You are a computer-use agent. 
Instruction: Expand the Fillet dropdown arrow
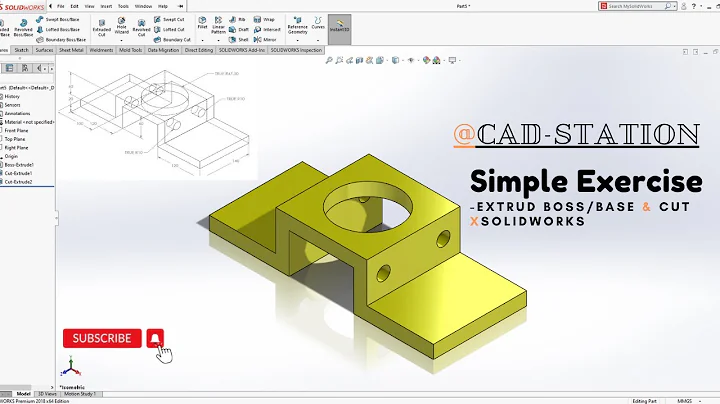[x=202, y=40]
